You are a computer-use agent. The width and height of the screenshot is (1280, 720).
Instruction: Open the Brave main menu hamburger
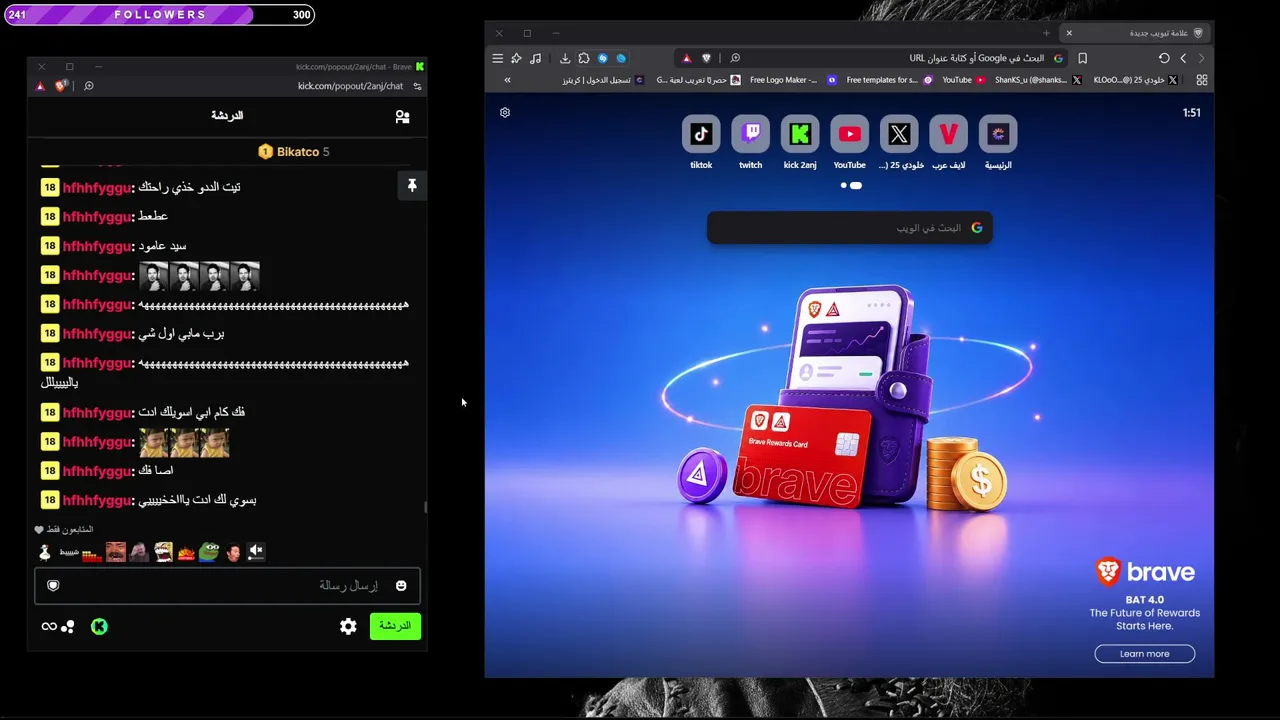(498, 58)
